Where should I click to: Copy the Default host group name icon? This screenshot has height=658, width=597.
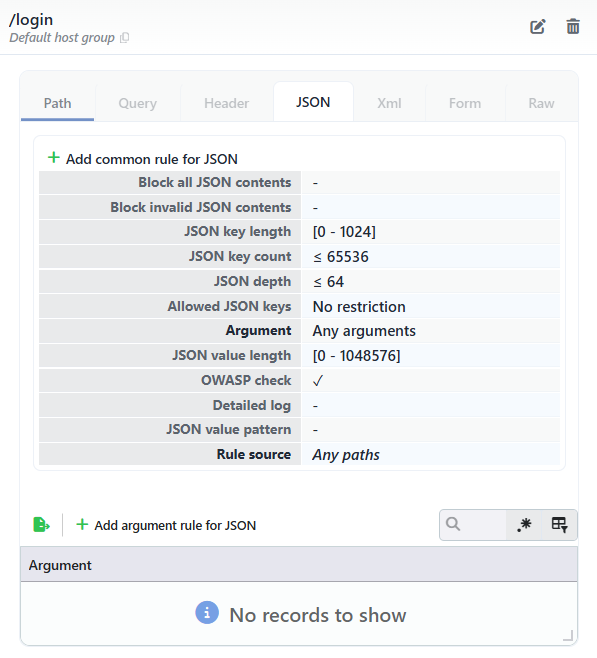[x=124, y=38]
